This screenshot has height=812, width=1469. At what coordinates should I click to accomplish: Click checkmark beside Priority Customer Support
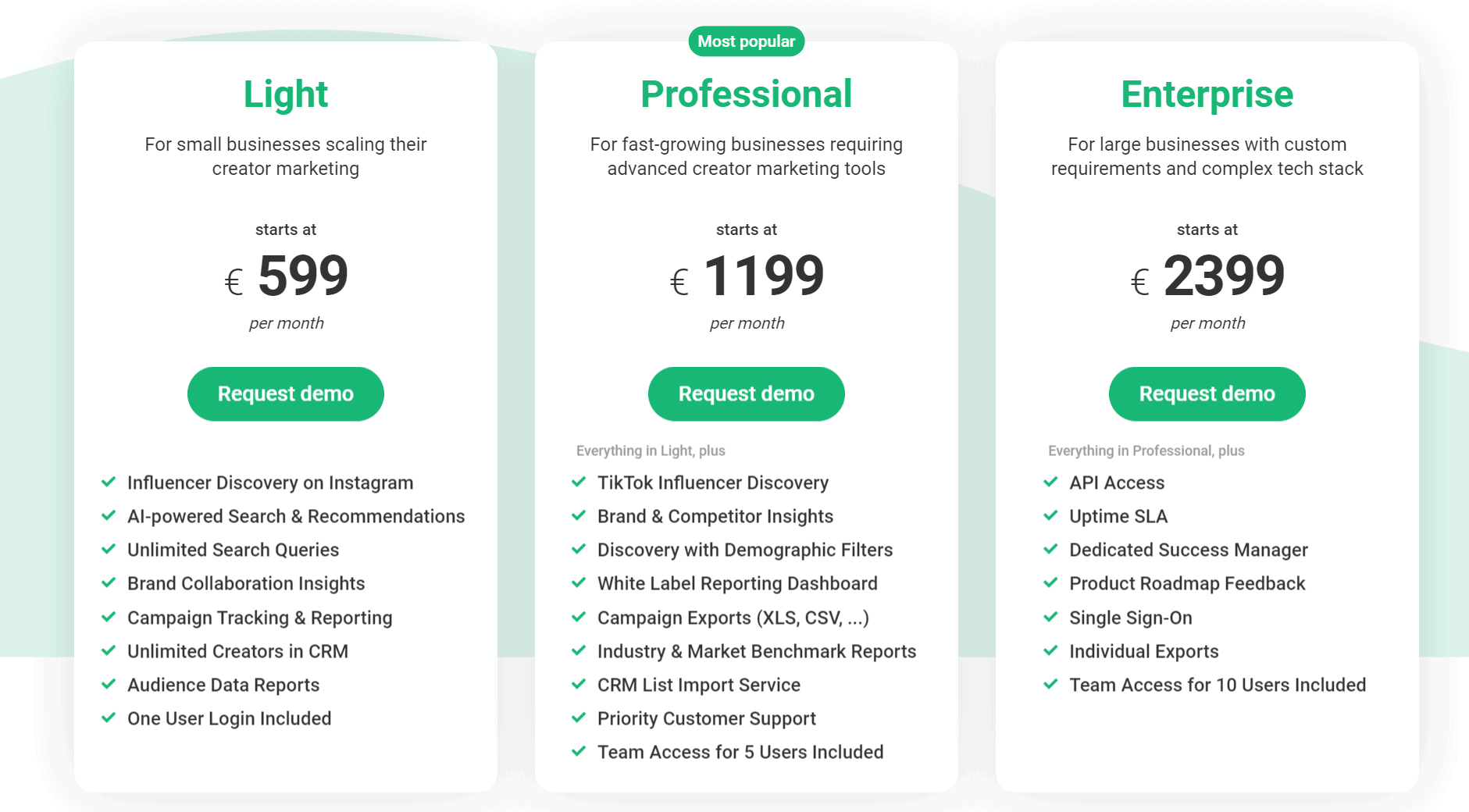coord(579,718)
